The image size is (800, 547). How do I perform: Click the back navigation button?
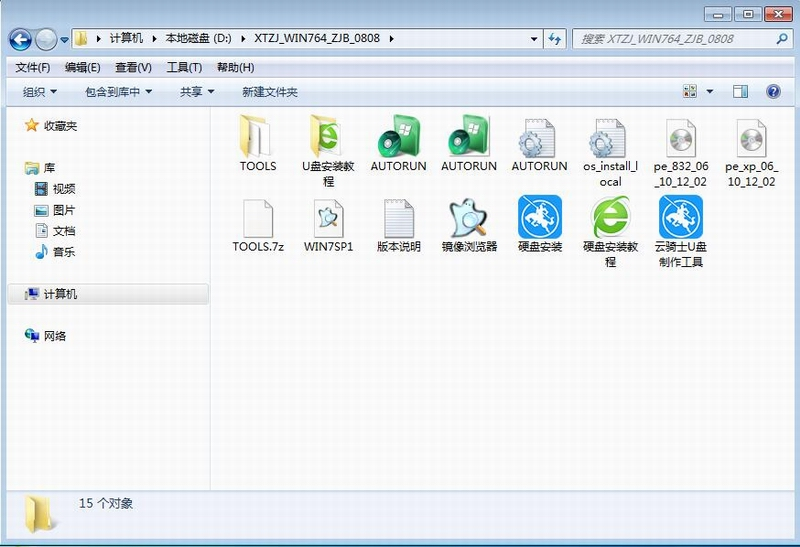(21, 39)
